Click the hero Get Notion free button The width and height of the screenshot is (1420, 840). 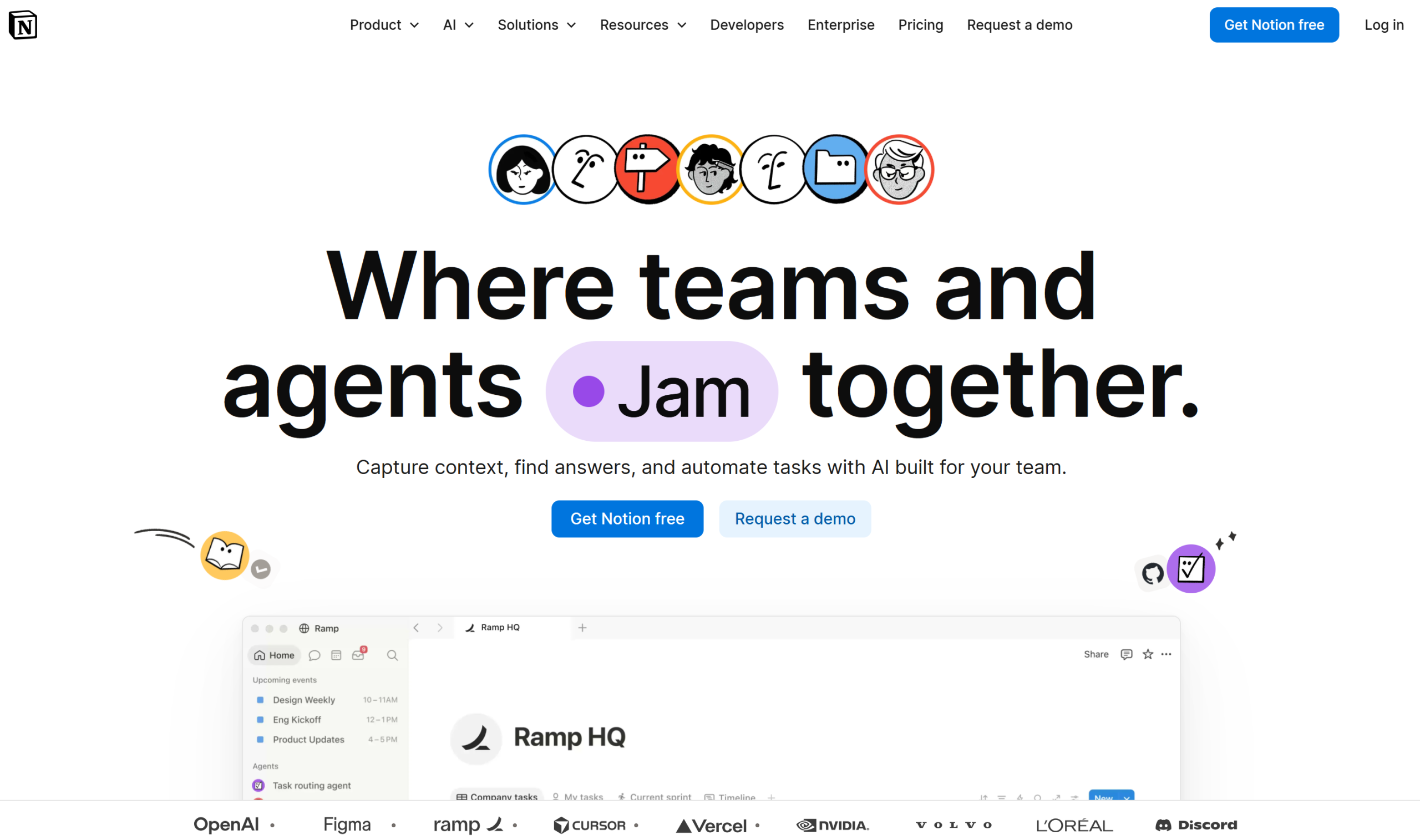pyautogui.click(x=627, y=518)
